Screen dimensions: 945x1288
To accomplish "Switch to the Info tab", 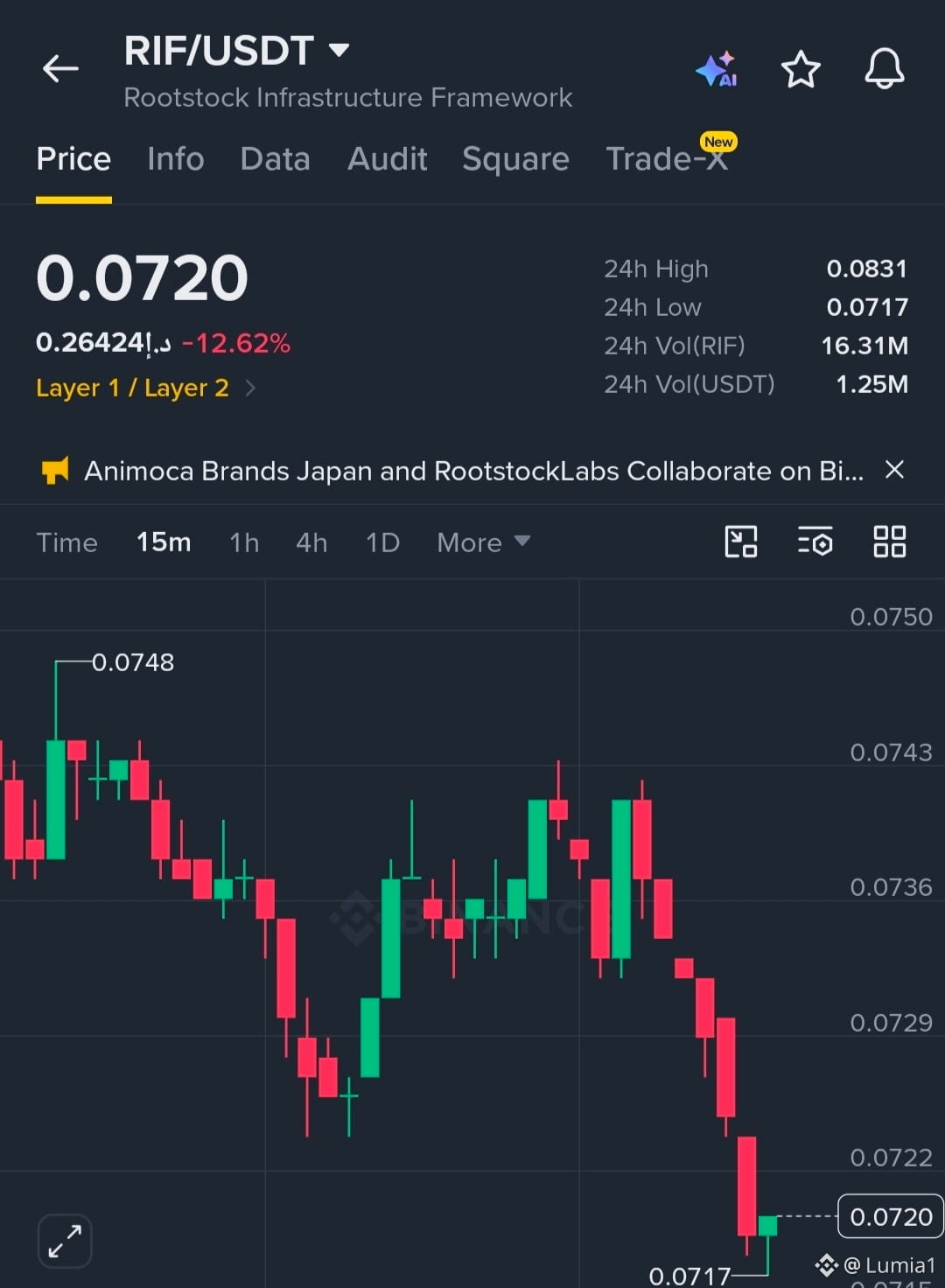I will [x=175, y=159].
